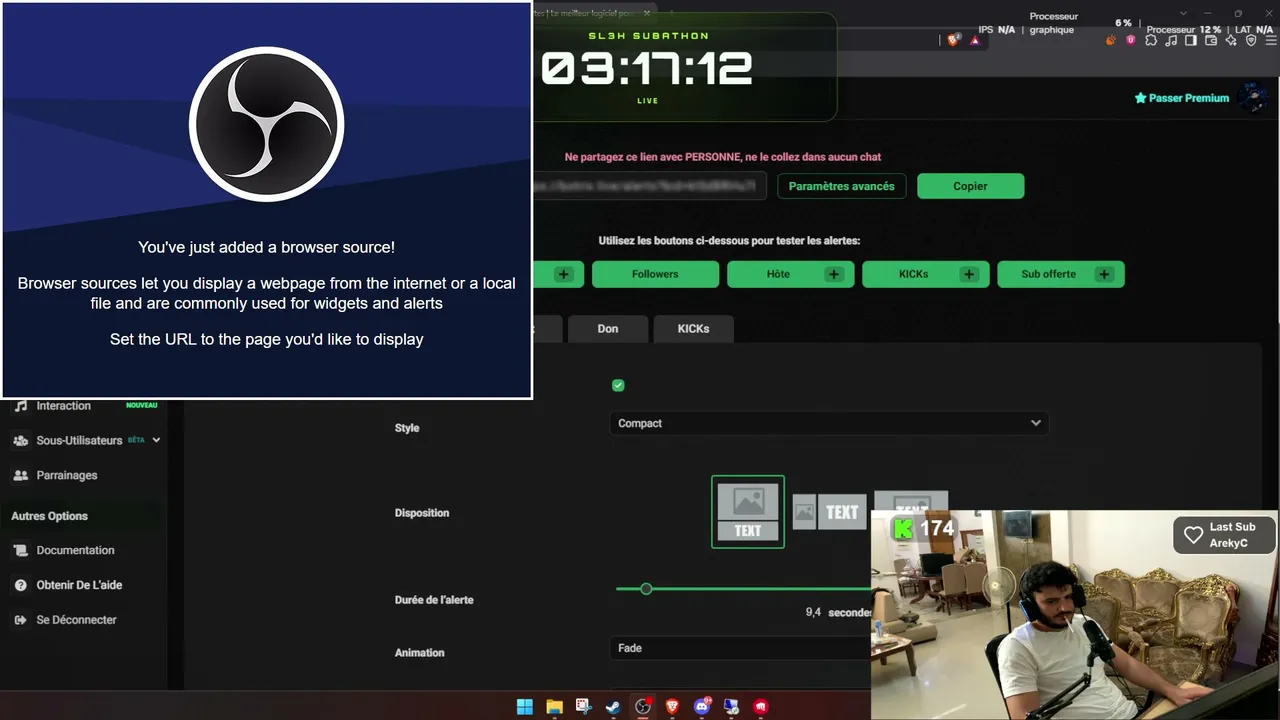Open the Interaction music note icon
This screenshot has height=720, width=1280.
[20, 406]
